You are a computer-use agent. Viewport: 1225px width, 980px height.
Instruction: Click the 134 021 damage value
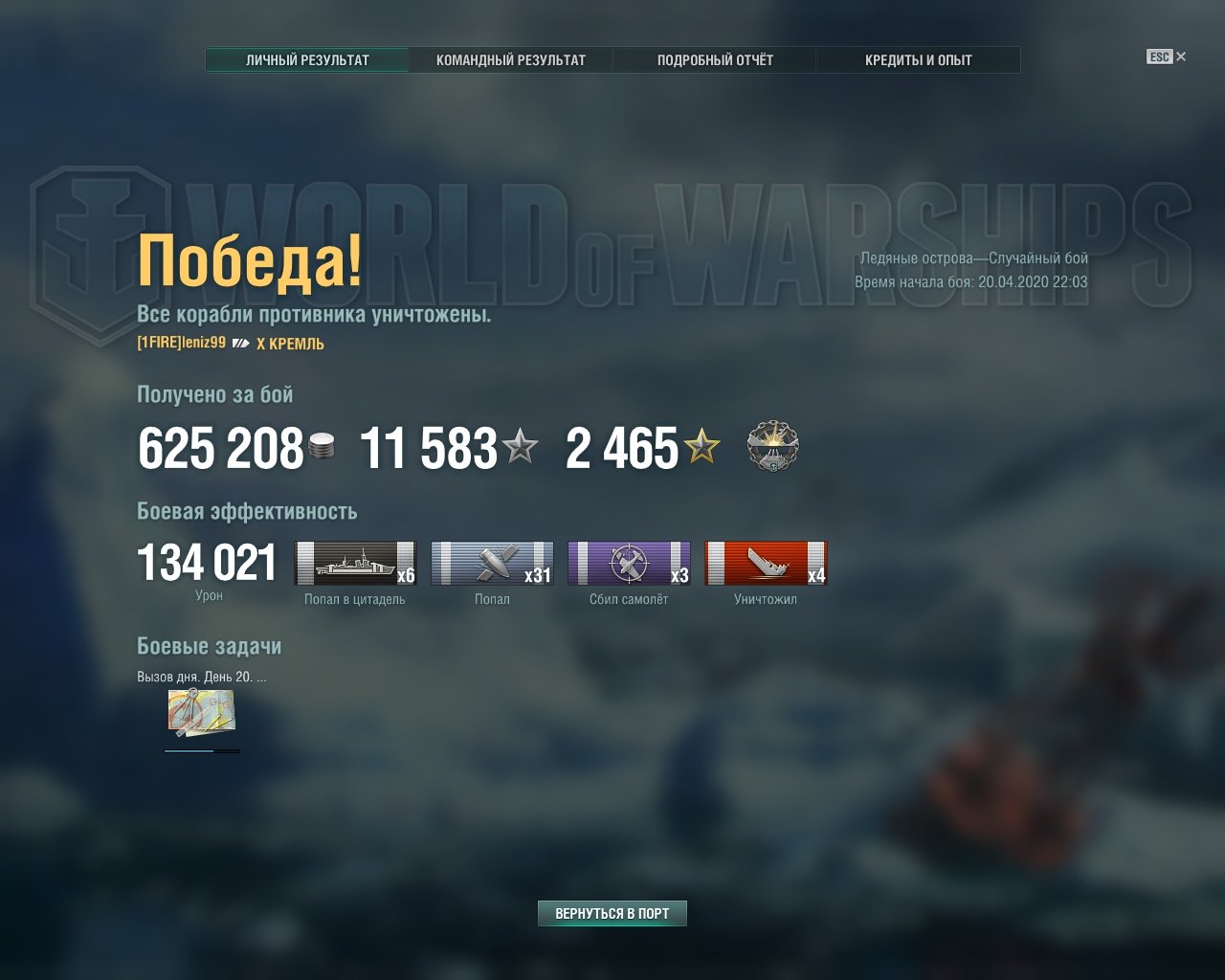(x=208, y=563)
